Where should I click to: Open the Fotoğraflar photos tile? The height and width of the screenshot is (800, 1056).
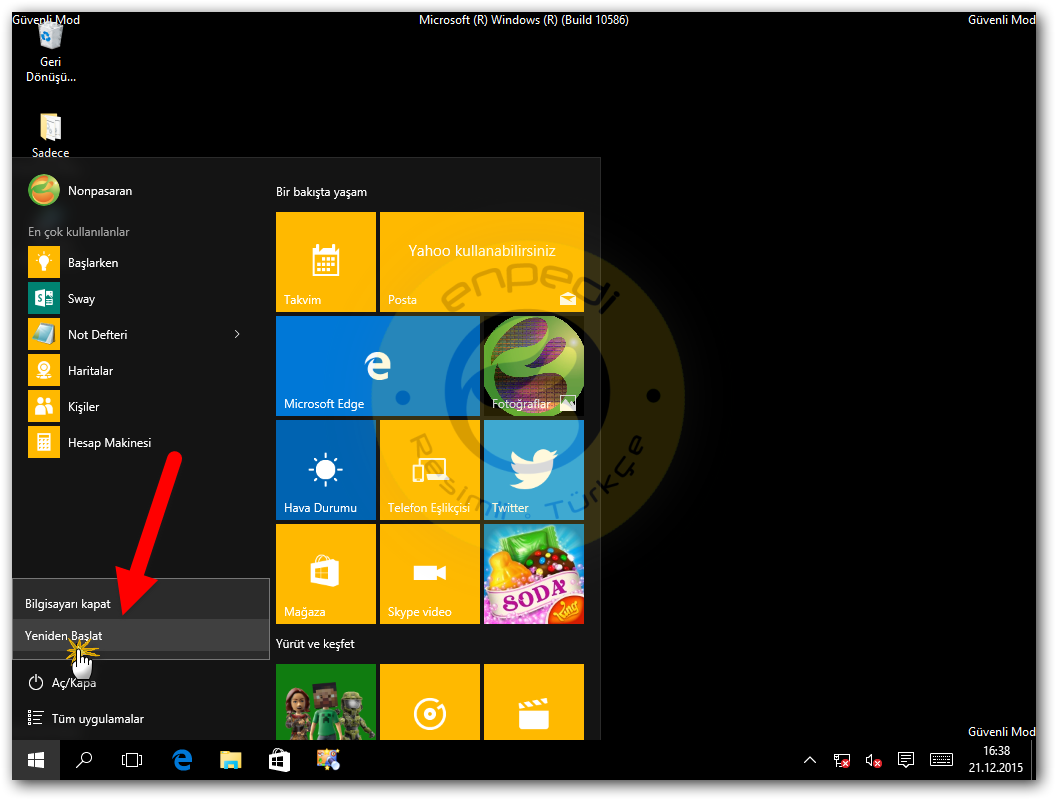[533, 366]
